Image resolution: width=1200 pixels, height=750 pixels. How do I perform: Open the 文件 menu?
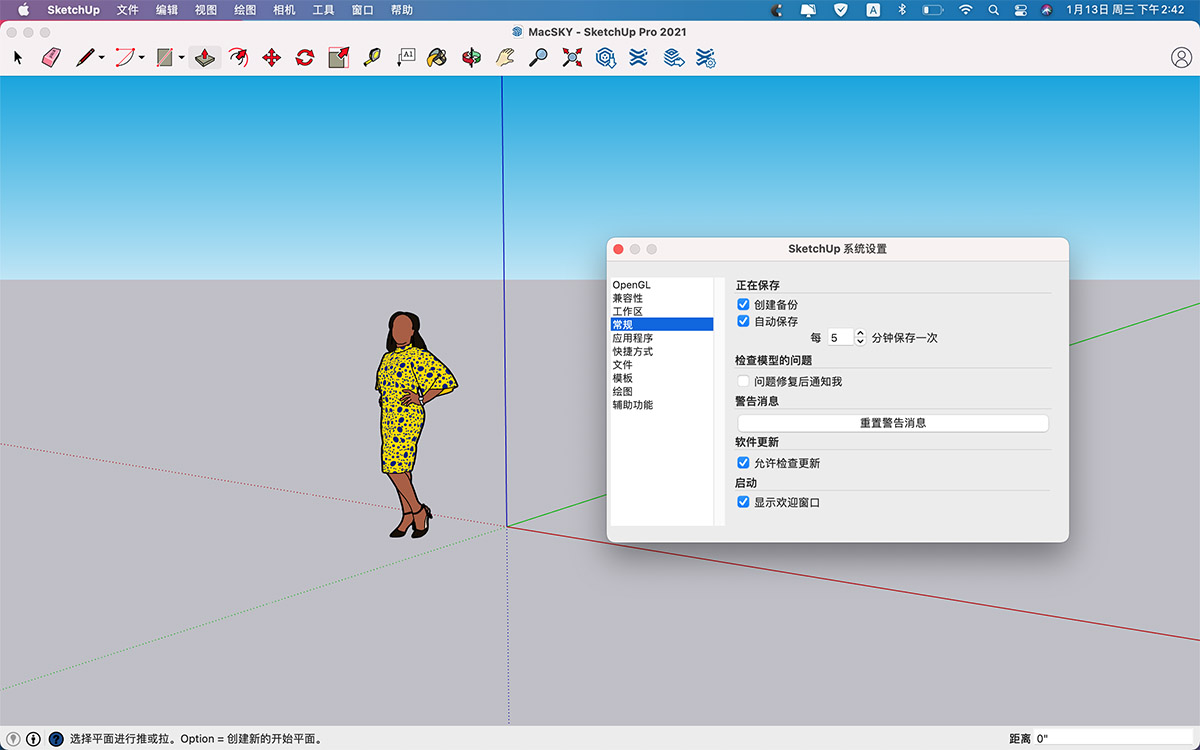127,10
